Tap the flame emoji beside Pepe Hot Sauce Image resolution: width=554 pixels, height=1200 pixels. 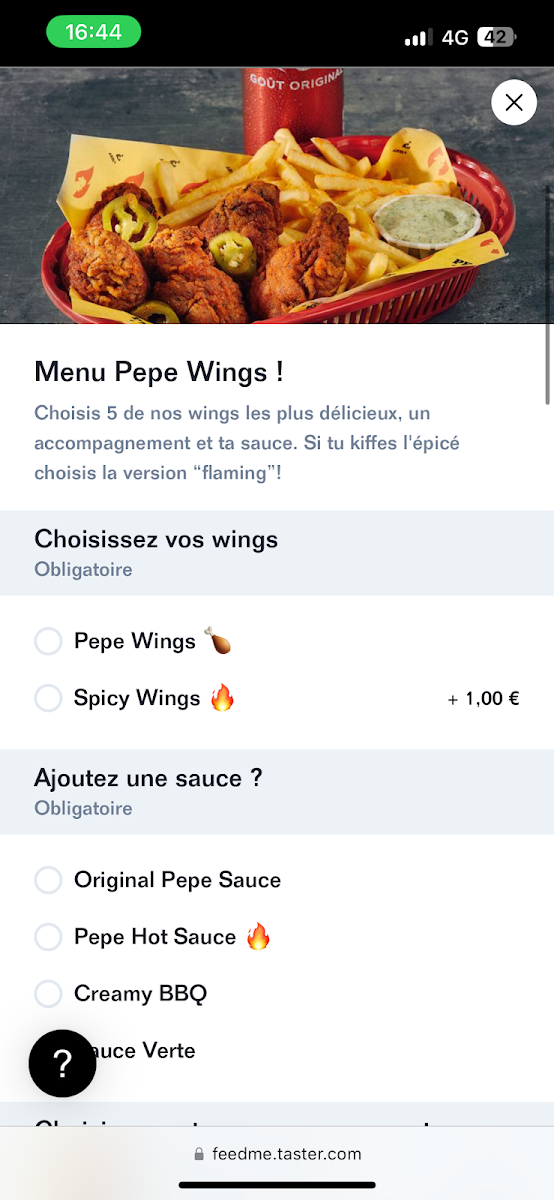(258, 936)
